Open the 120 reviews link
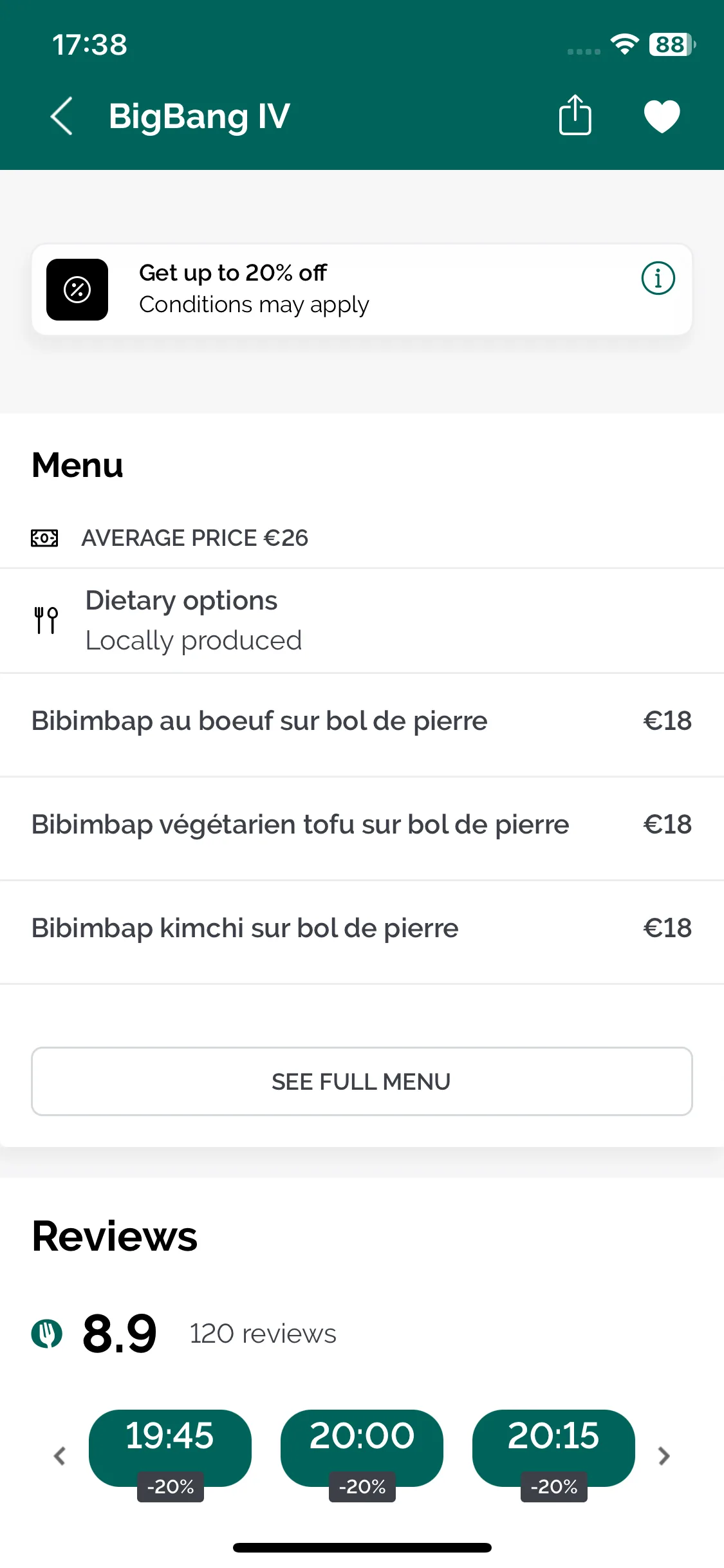Viewport: 724px width, 1568px height. point(263,1334)
